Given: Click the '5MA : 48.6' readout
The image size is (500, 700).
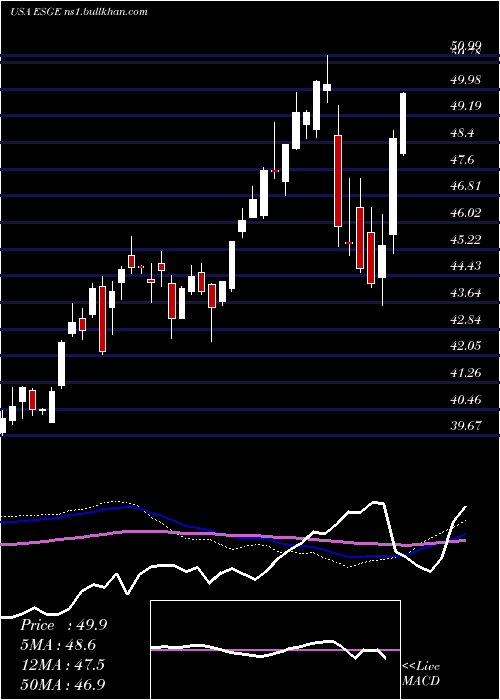Looking at the screenshot, I should pos(58,645).
